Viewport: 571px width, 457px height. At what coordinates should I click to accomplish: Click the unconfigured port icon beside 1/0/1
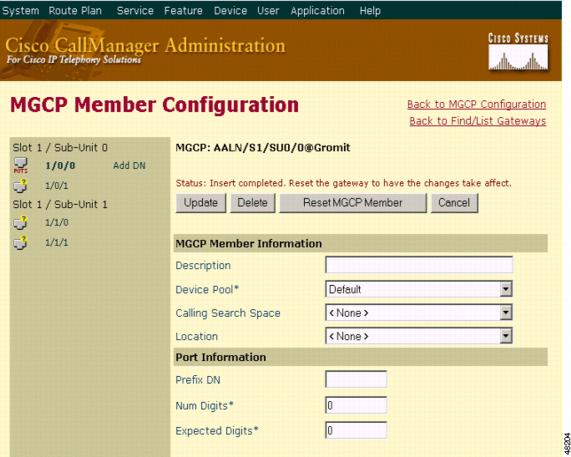tap(20, 185)
